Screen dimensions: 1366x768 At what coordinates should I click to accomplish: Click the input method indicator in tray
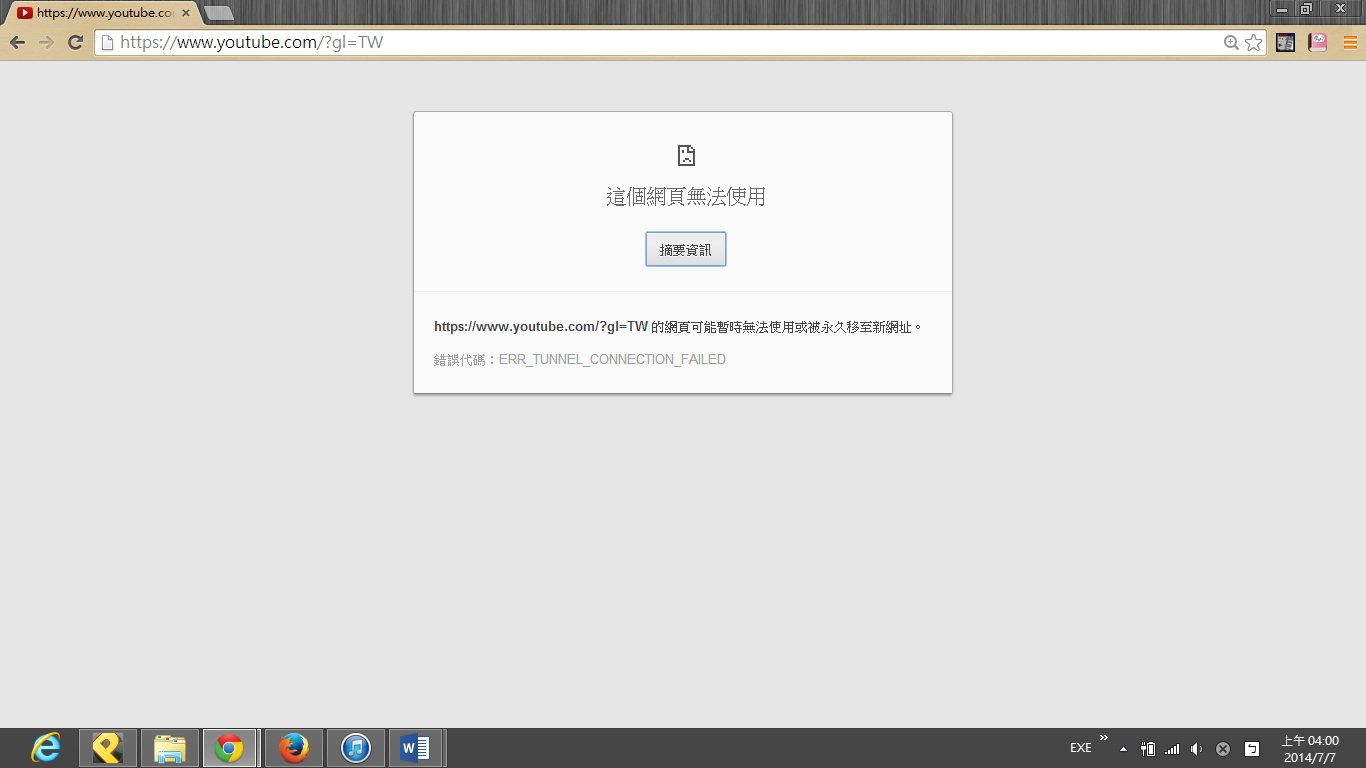(1251, 749)
